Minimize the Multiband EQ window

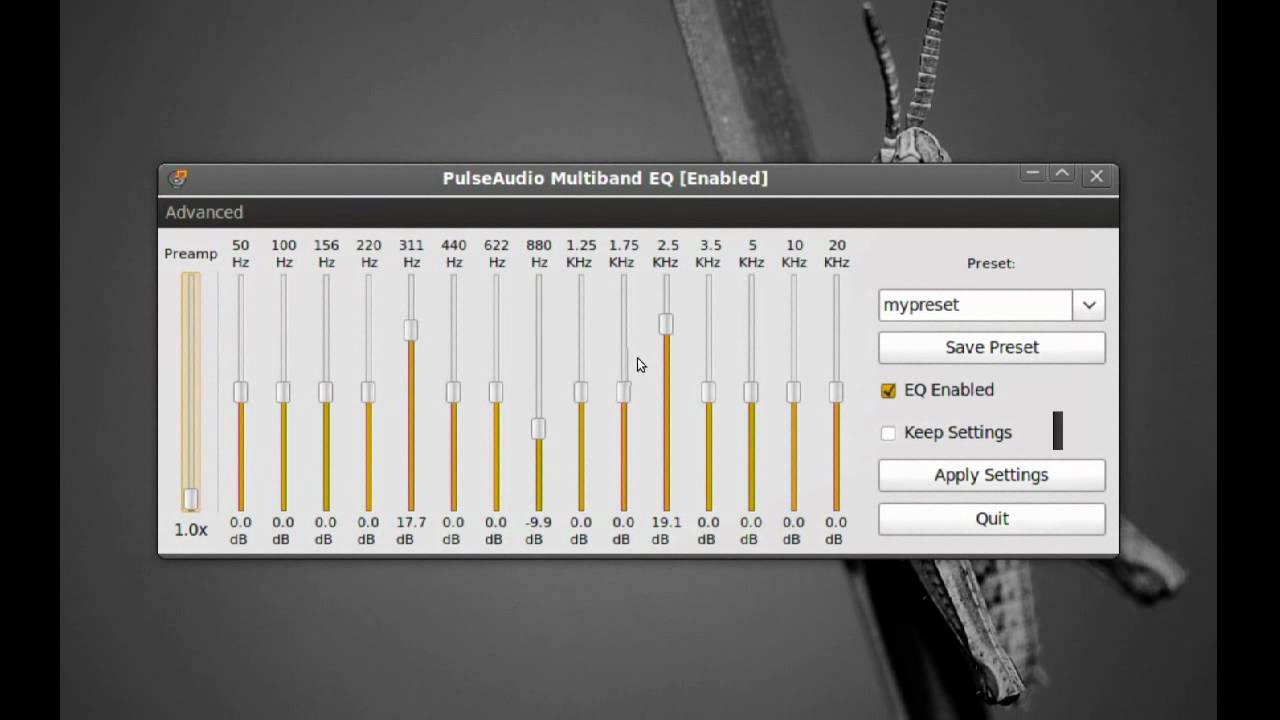(x=1033, y=175)
